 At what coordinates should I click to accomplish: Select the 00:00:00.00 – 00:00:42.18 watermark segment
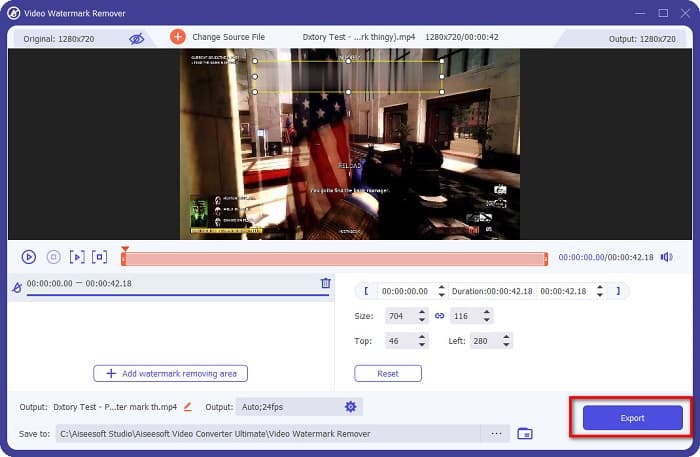pos(171,287)
